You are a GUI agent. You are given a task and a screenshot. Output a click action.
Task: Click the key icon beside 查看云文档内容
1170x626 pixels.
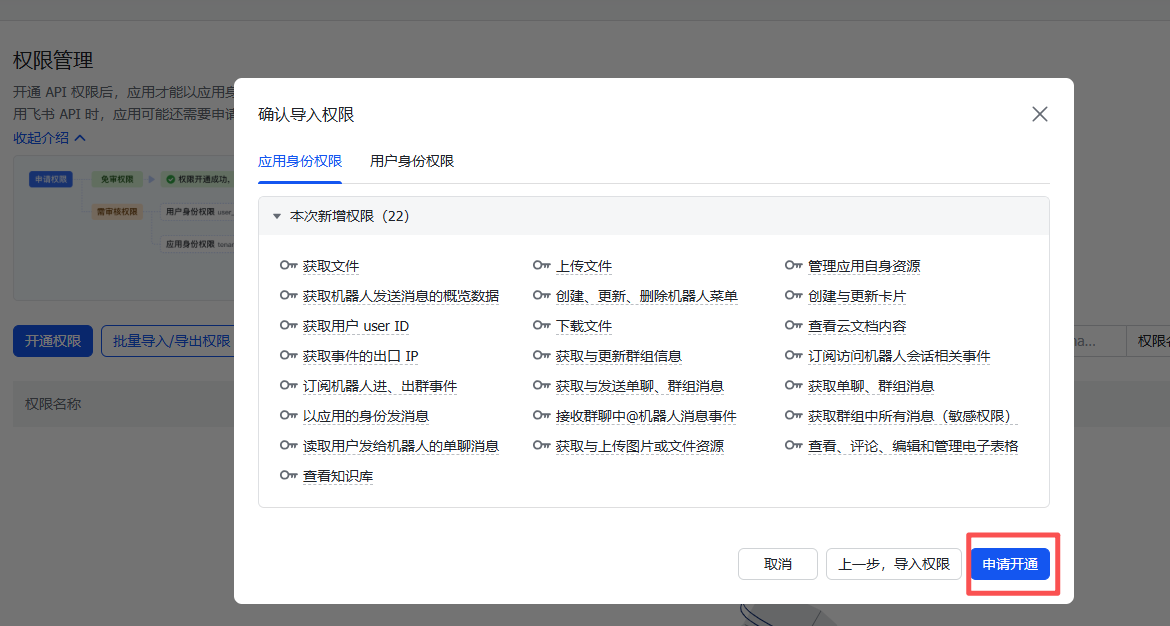795,325
